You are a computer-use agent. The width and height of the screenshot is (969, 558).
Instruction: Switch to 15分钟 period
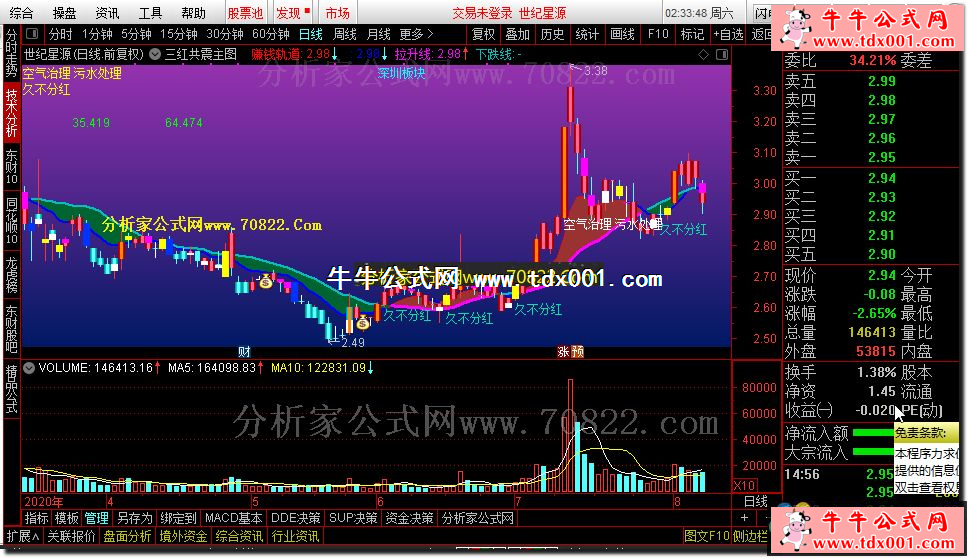click(179, 34)
